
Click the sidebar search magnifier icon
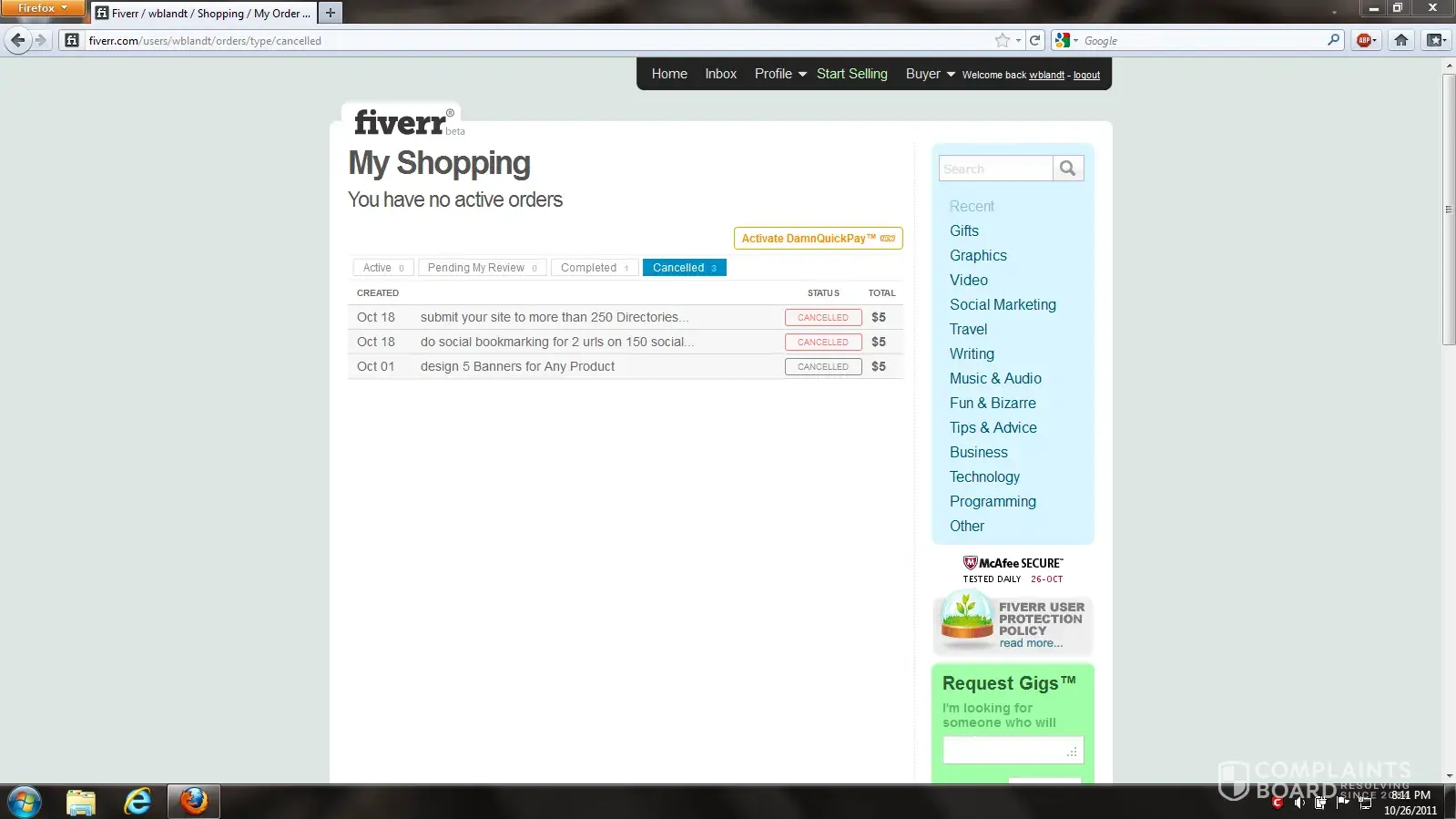[x=1067, y=169]
